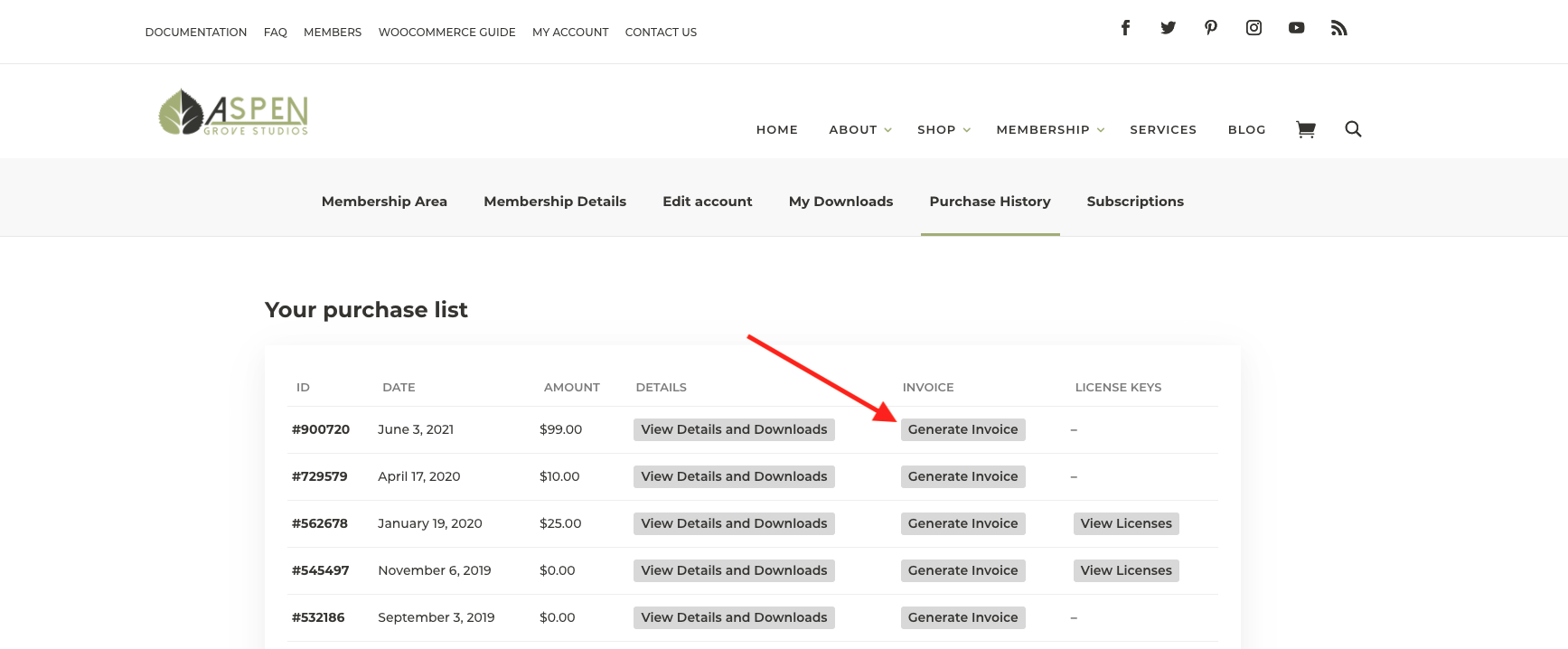1568x649 pixels.
Task: Open the Pinterest social icon
Action: tap(1211, 28)
